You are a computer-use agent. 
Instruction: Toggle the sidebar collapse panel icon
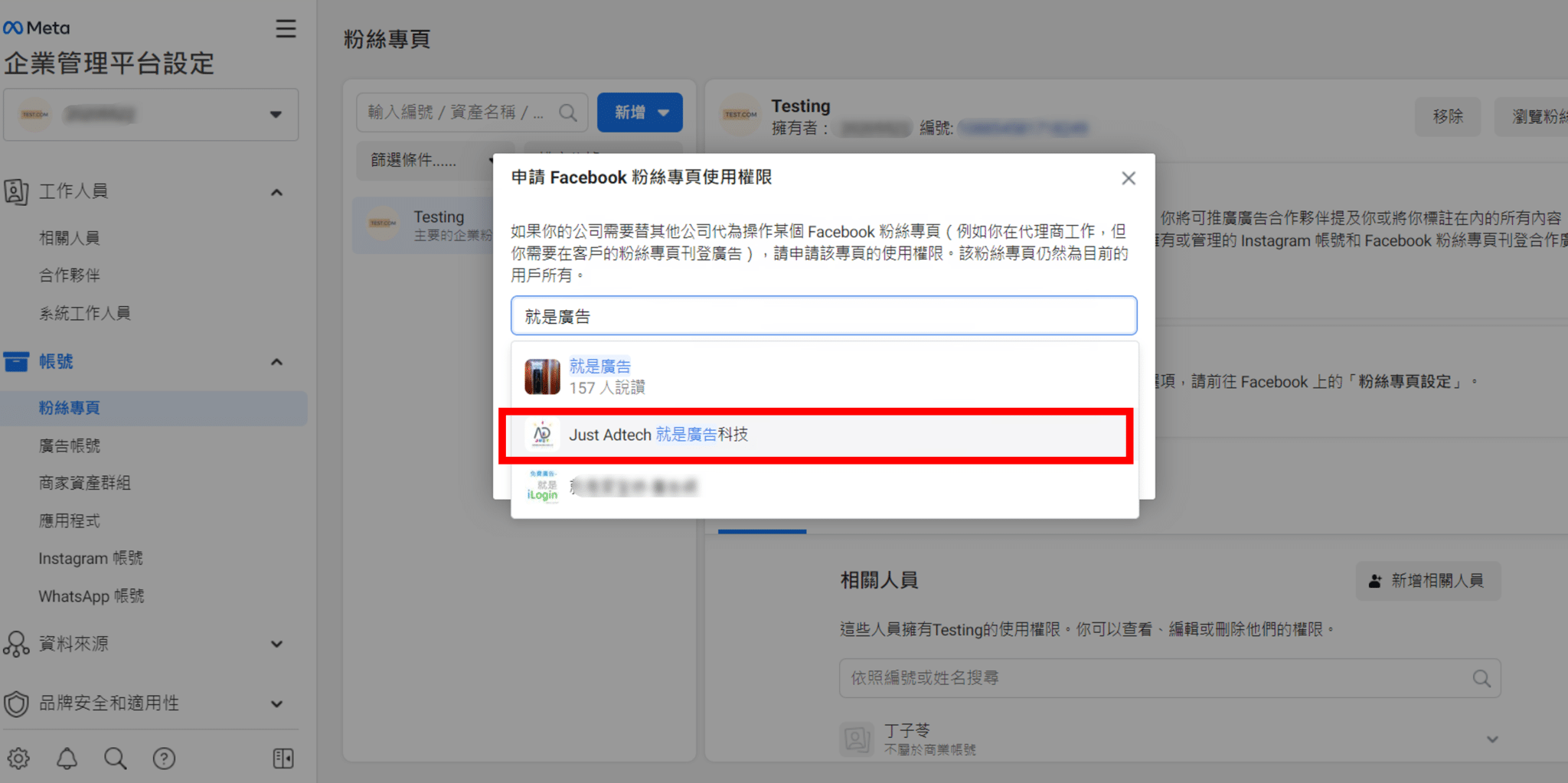click(x=283, y=759)
